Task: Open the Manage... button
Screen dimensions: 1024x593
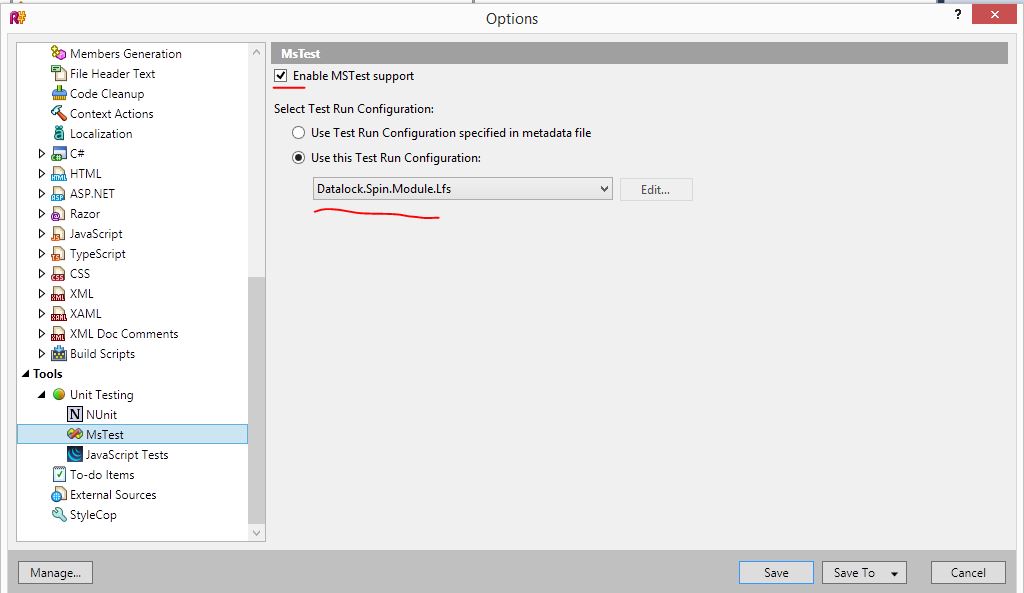Action: (56, 573)
